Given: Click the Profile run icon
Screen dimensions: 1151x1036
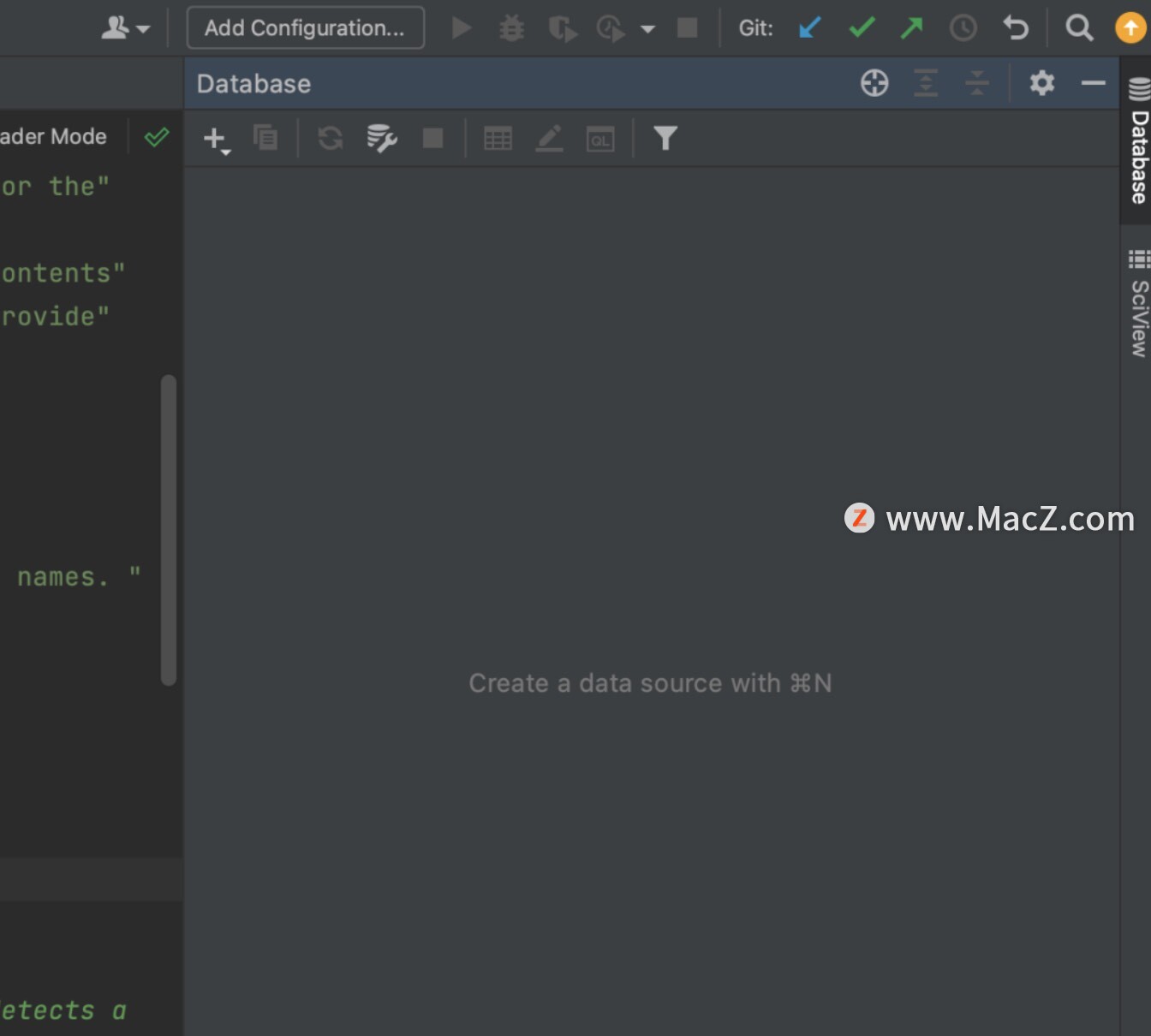Looking at the screenshot, I should (611, 29).
